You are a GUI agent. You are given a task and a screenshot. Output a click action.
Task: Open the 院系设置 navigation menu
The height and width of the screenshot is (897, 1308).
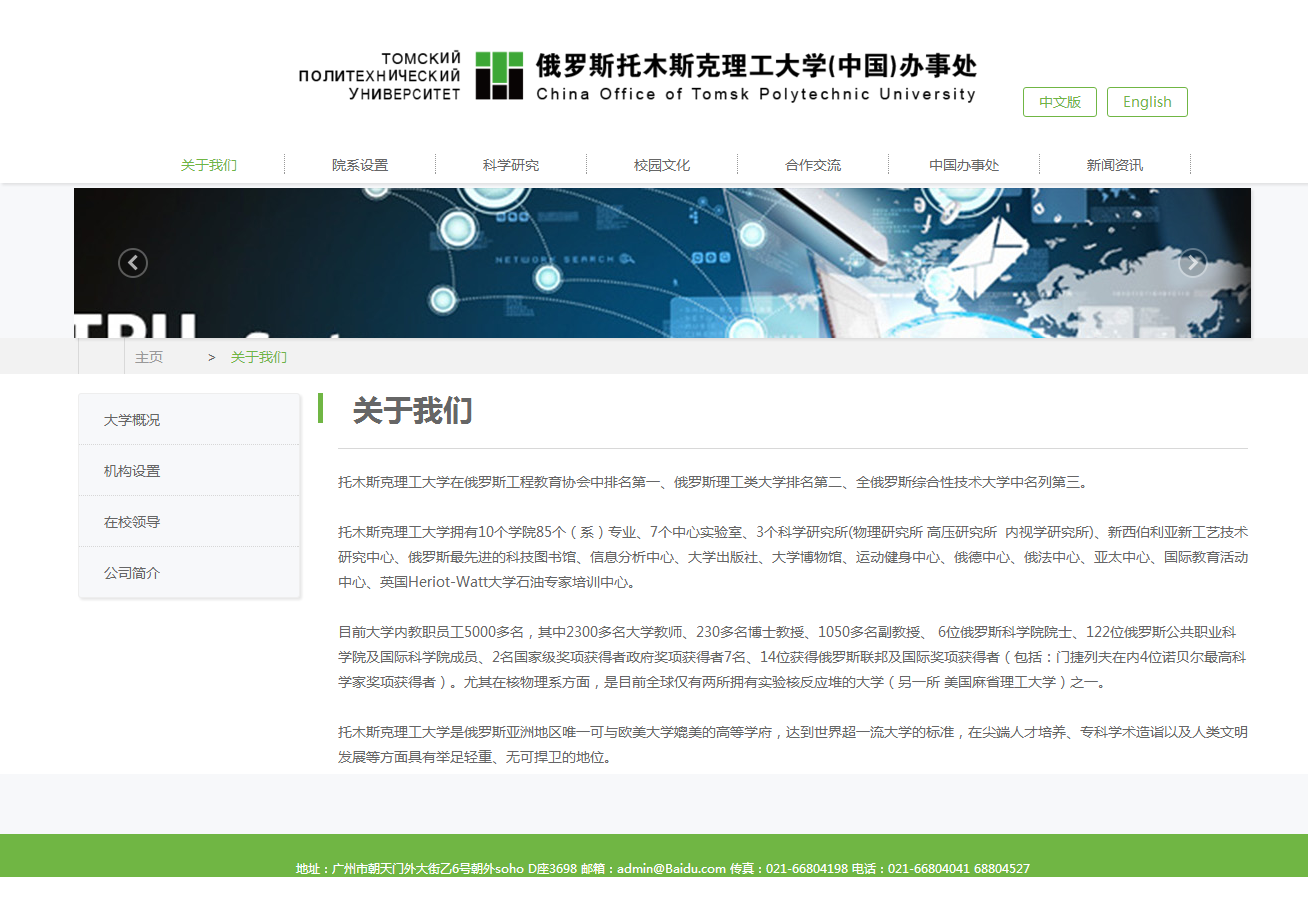360,165
